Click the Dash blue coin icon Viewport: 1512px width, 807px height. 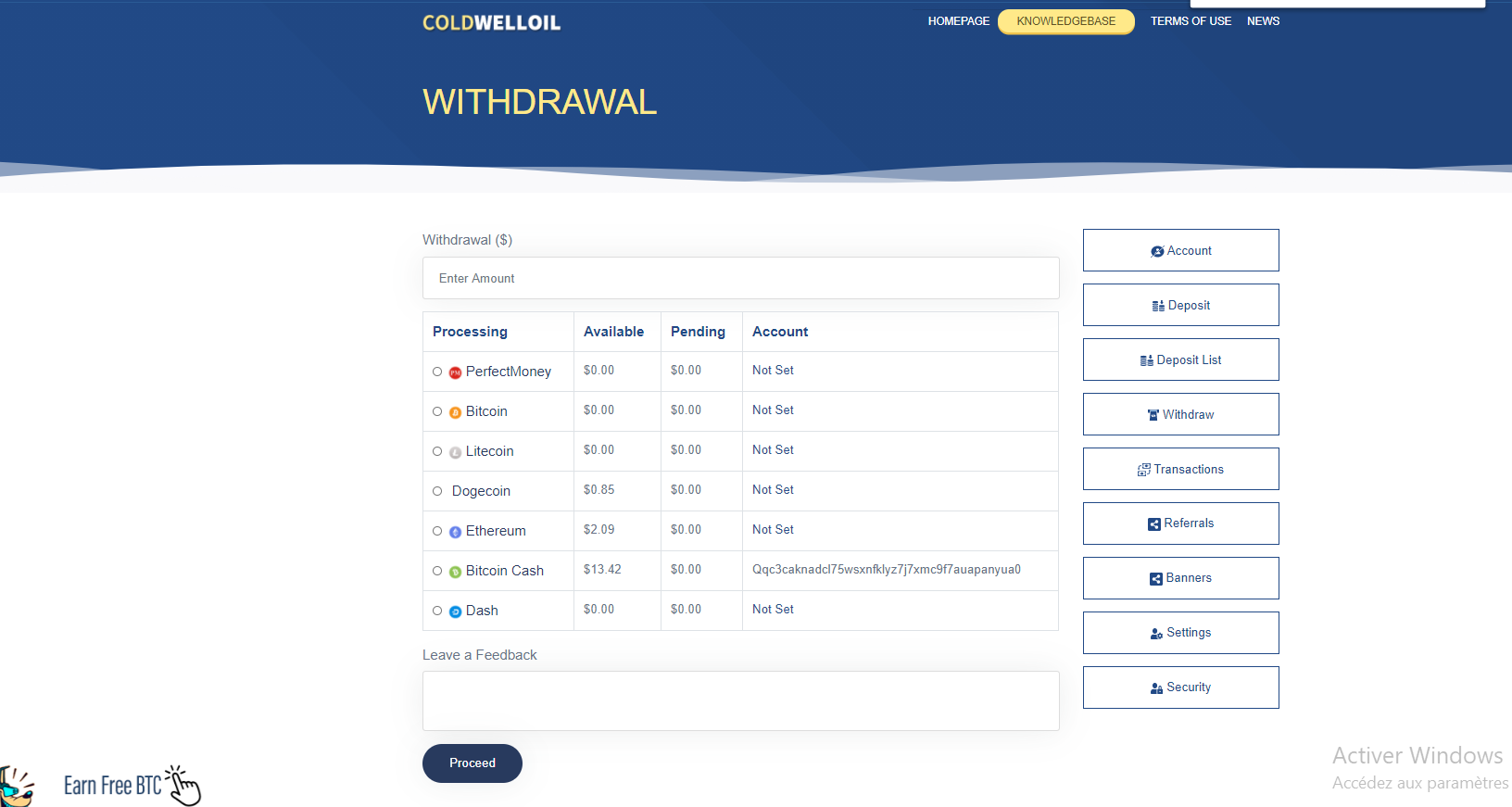point(455,612)
